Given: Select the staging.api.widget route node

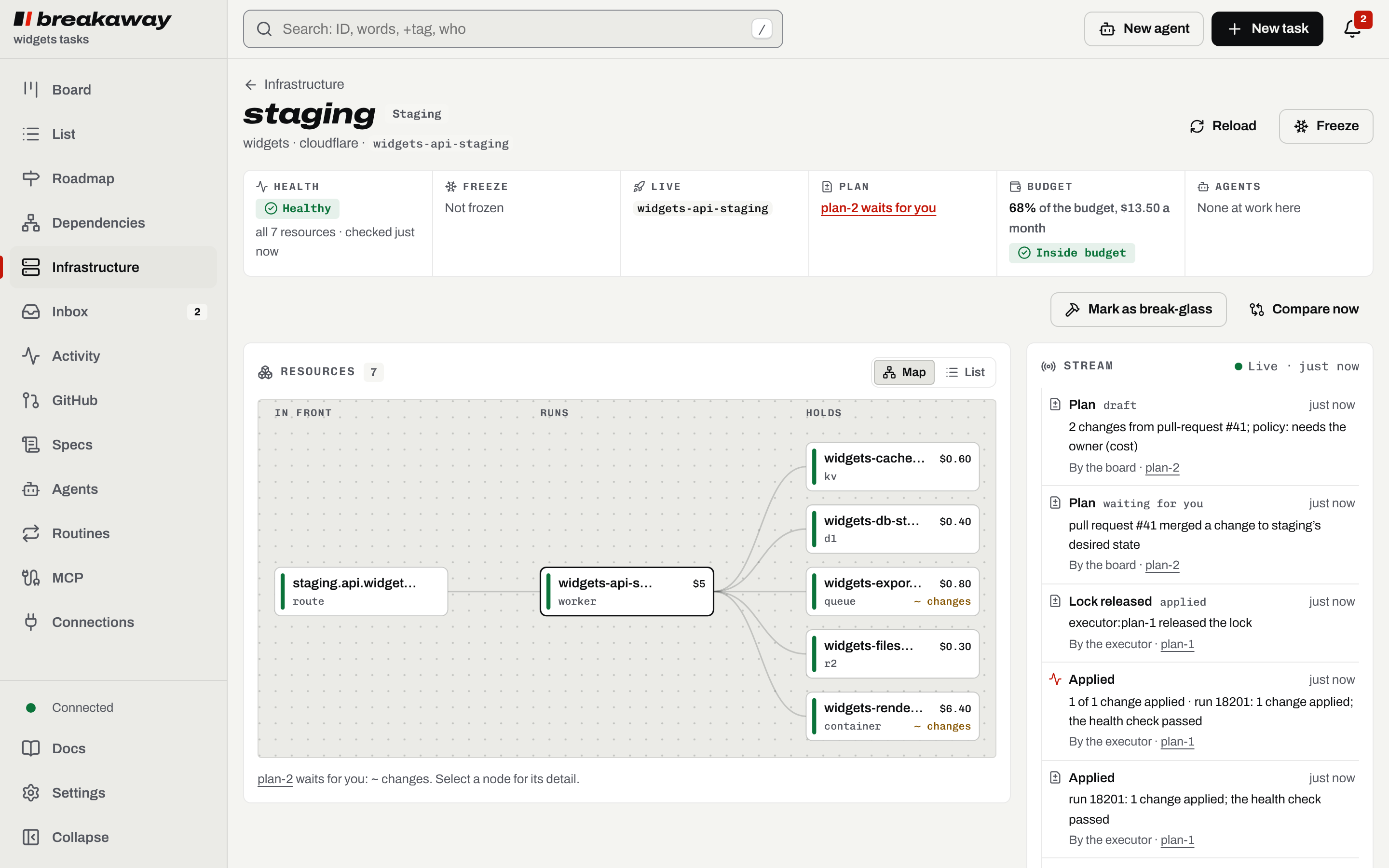Looking at the screenshot, I should pos(361,592).
